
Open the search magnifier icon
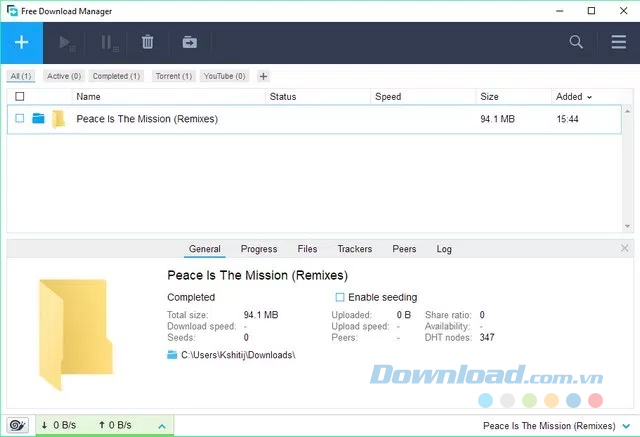[576, 42]
